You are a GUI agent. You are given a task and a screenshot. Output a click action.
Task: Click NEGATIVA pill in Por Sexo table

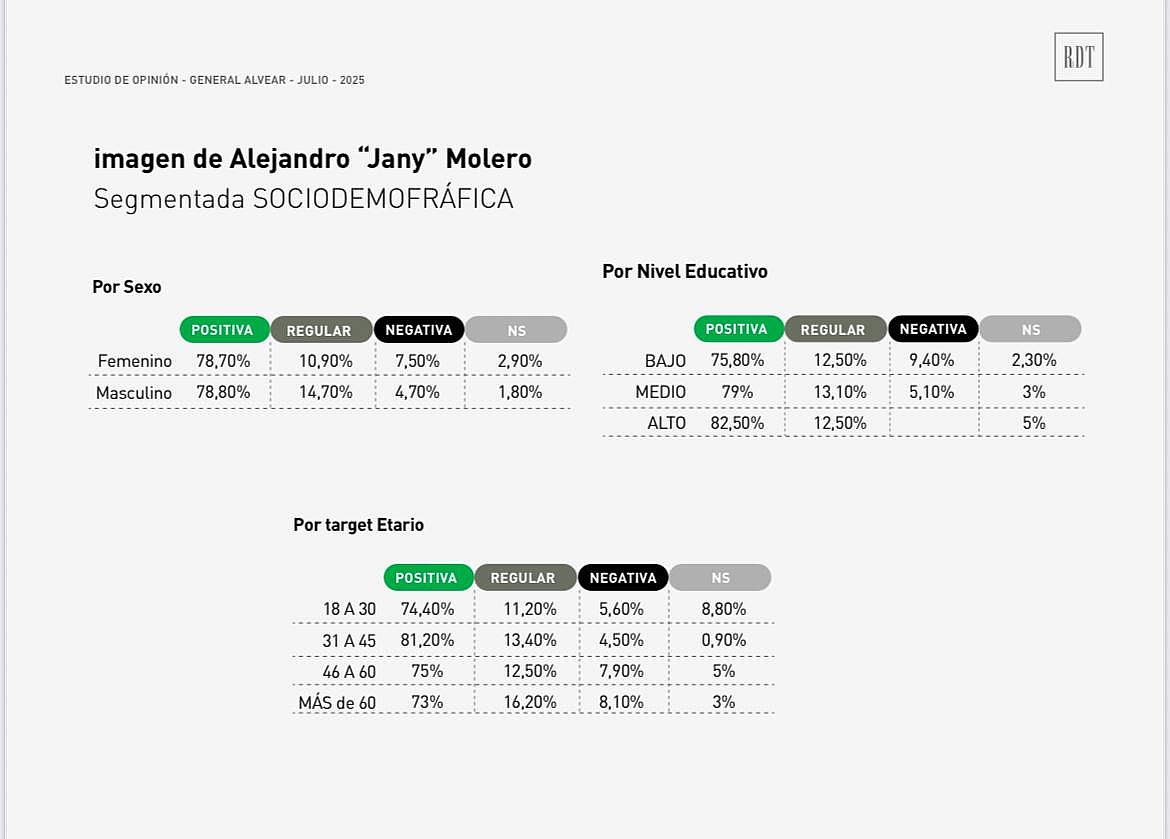click(419, 330)
